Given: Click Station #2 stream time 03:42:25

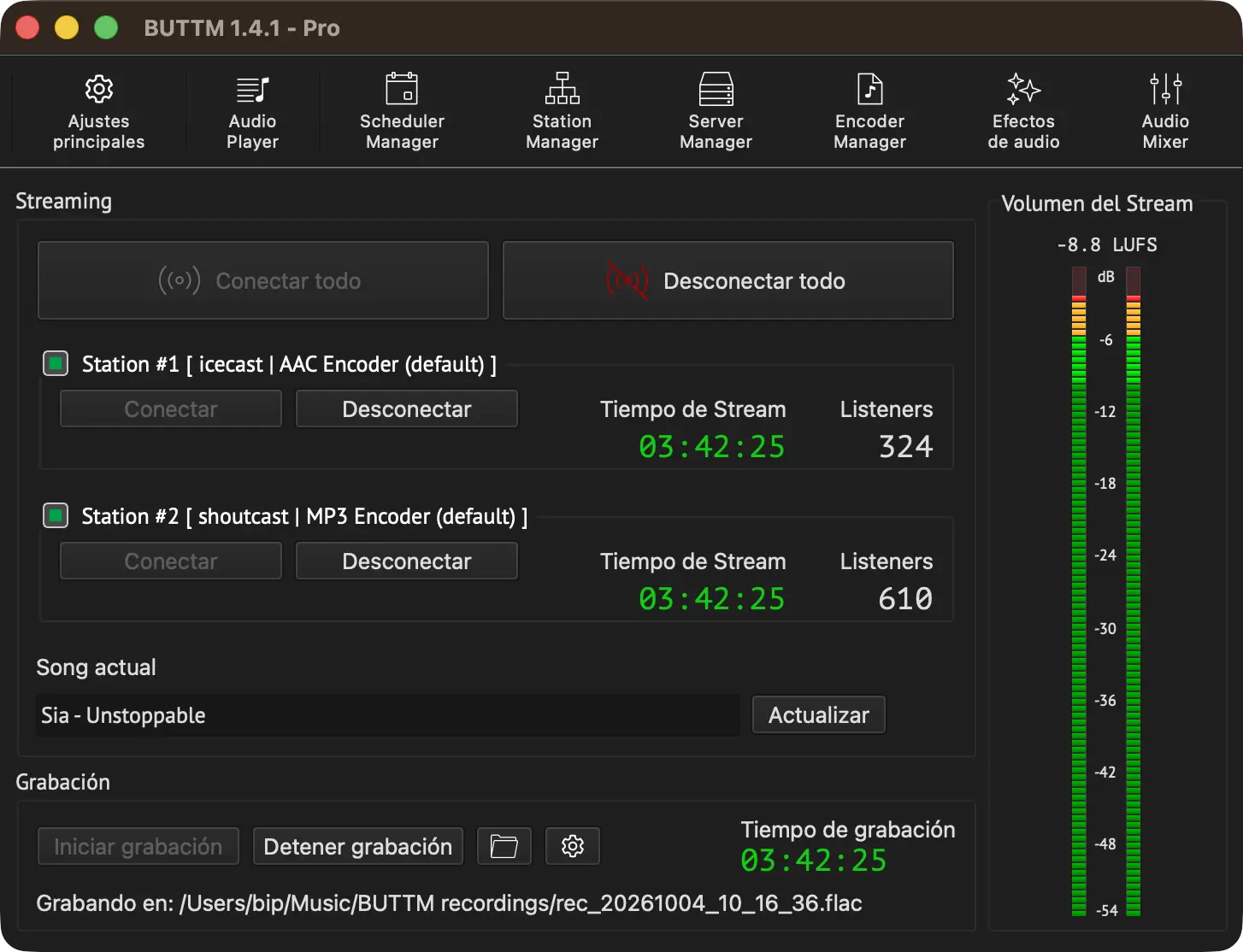Looking at the screenshot, I should pos(712,599).
